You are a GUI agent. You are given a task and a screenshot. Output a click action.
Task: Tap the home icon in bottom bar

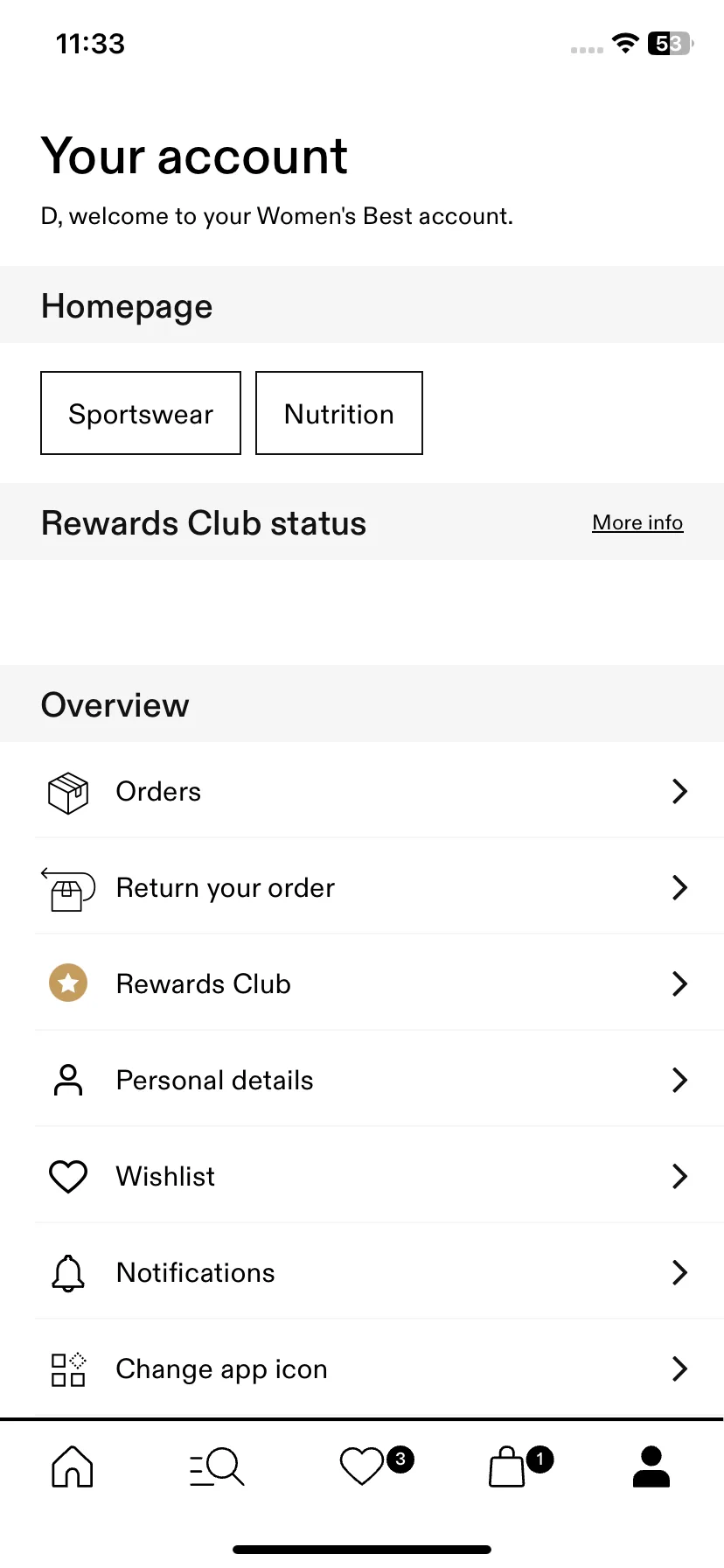[x=73, y=1466]
